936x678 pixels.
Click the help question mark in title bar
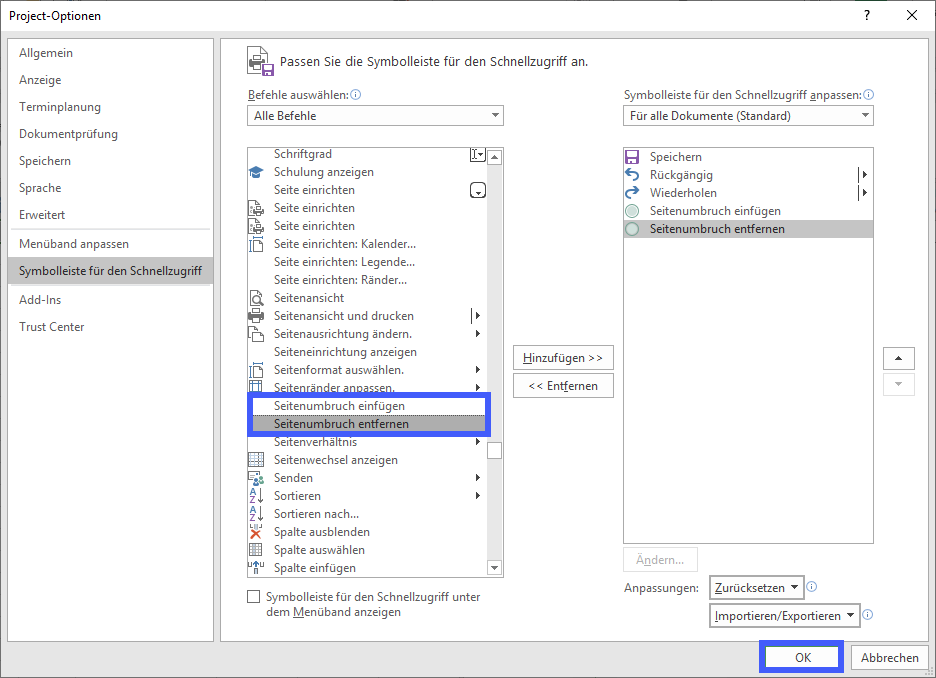click(x=867, y=16)
